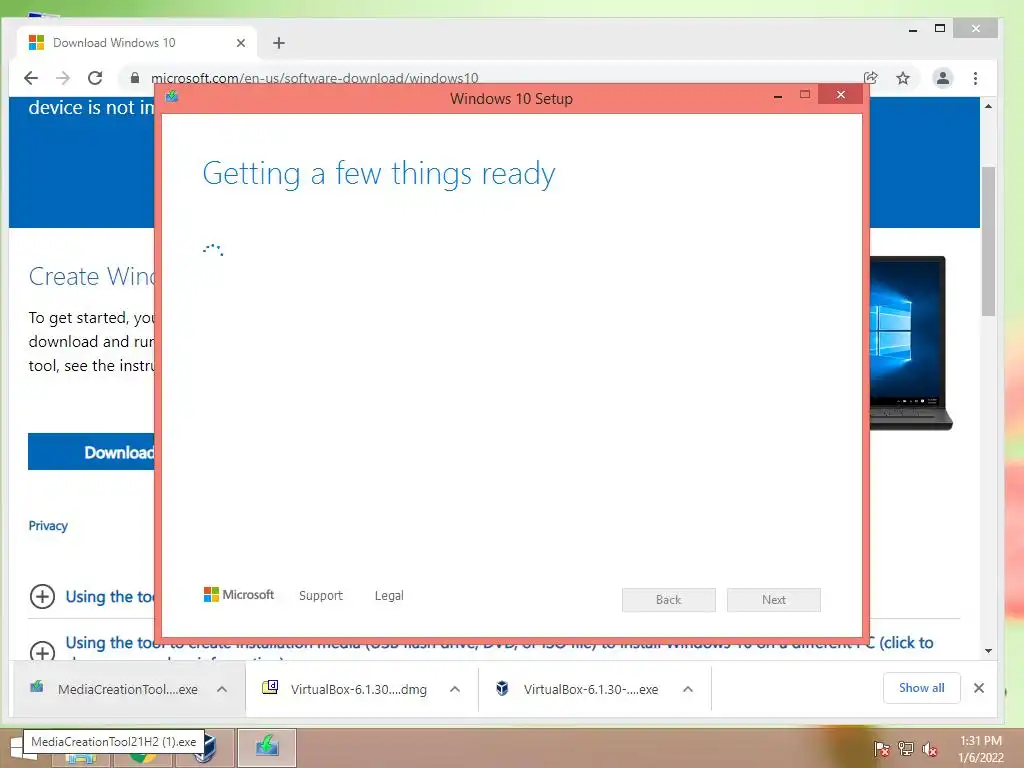Image resolution: width=1024 pixels, height=768 pixels.
Task: Close the Windows 10 Setup window
Action: coord(840,95)
